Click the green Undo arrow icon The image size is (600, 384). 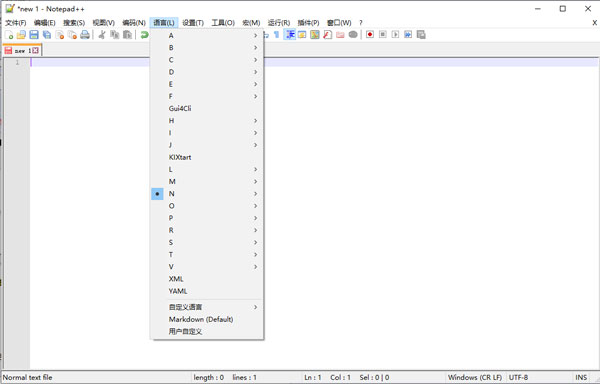(144, 35)
